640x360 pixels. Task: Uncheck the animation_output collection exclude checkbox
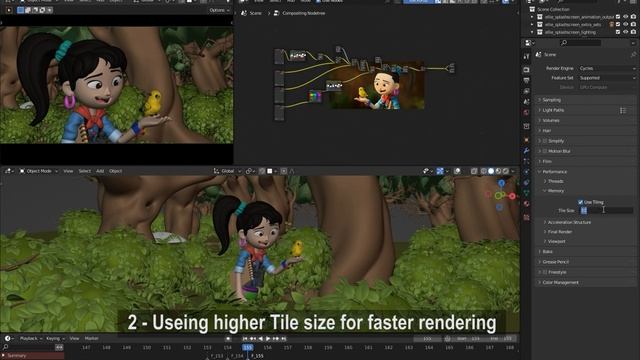click(618, 17)
